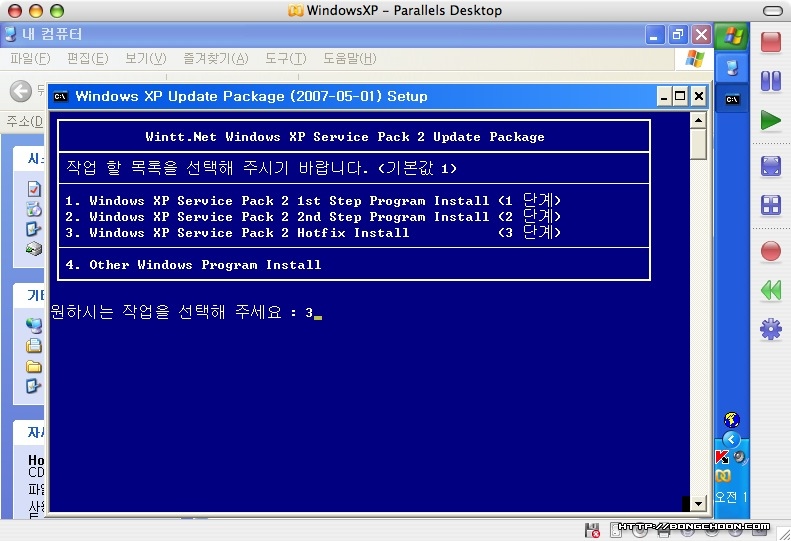
Task: Open the 보기(V) menu
Action: 145,59
